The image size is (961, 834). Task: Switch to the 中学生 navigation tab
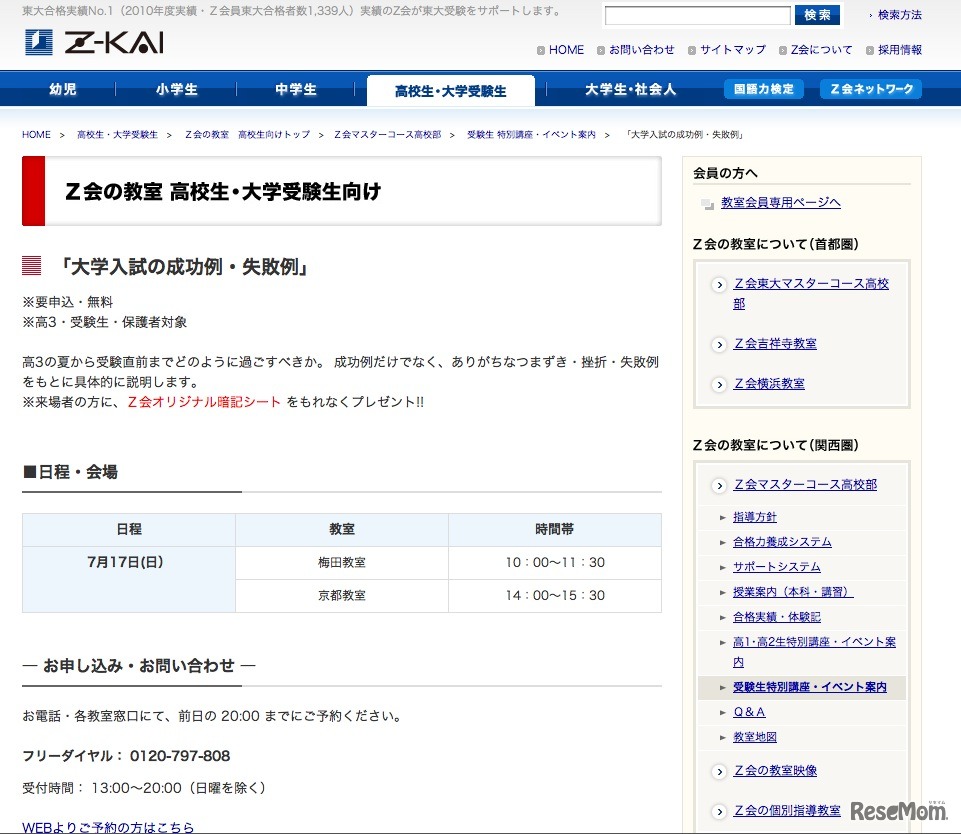point(294,88)
